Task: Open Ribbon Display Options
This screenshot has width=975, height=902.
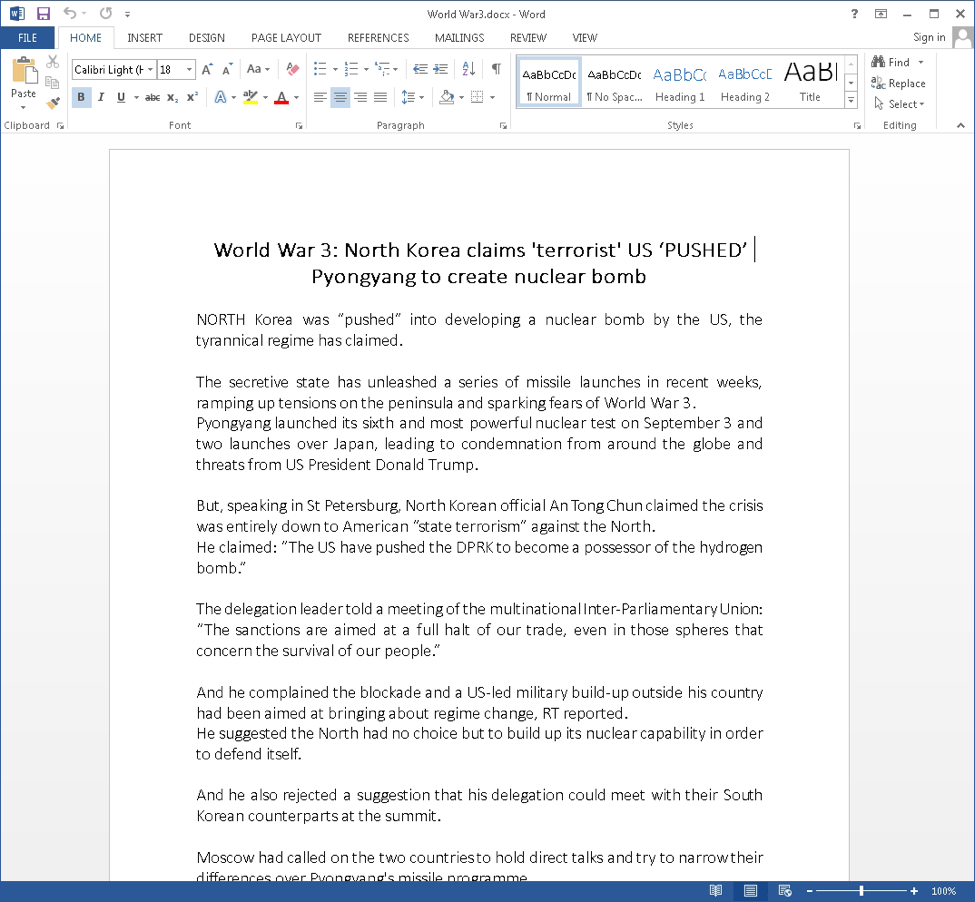Action: [881, 14]
